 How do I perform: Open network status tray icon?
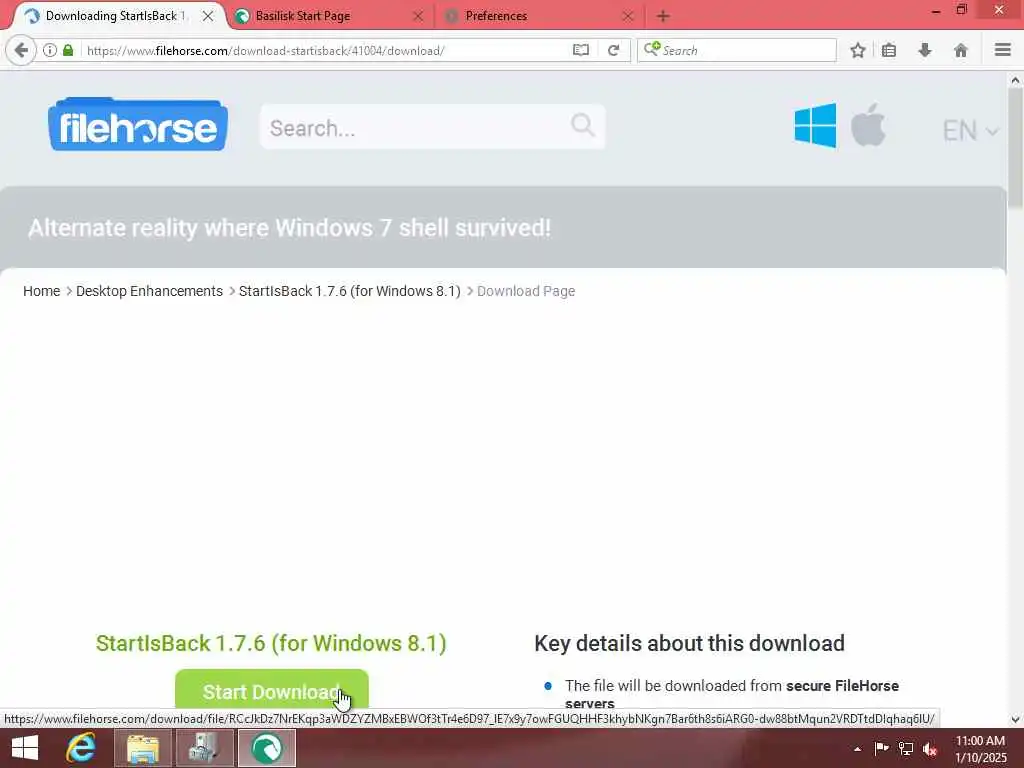pyautogui.click(x=906, y=748)
